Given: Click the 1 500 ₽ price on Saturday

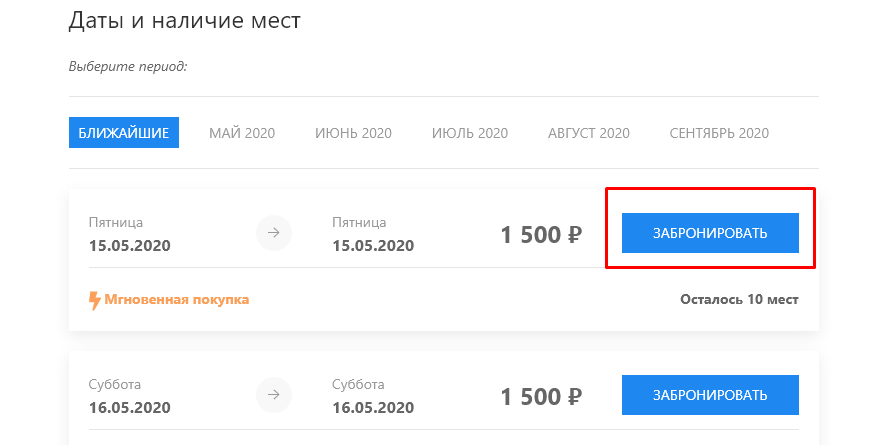Looking at the screenshot, I should coord(541,396).
